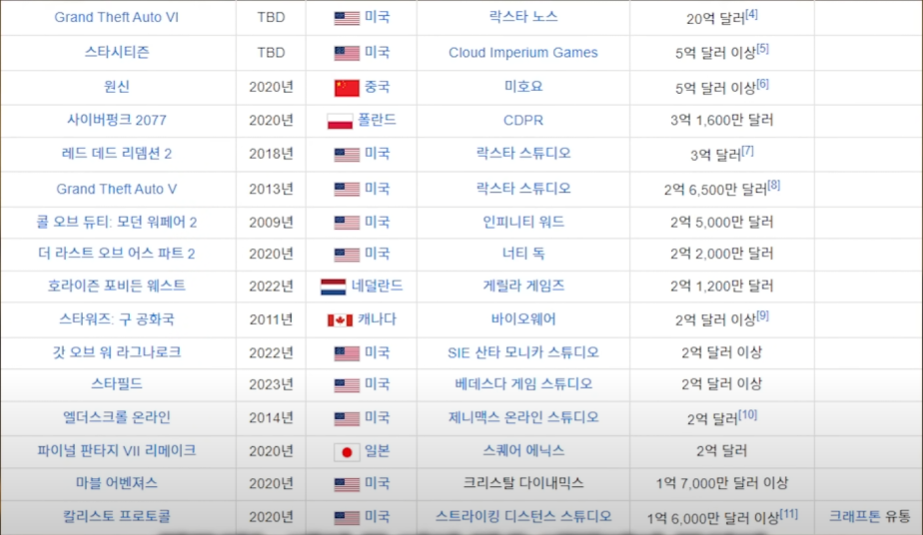Follow the CDPR developer link
This screenshot has height=535, width=923.
click(x=523, y=121)
